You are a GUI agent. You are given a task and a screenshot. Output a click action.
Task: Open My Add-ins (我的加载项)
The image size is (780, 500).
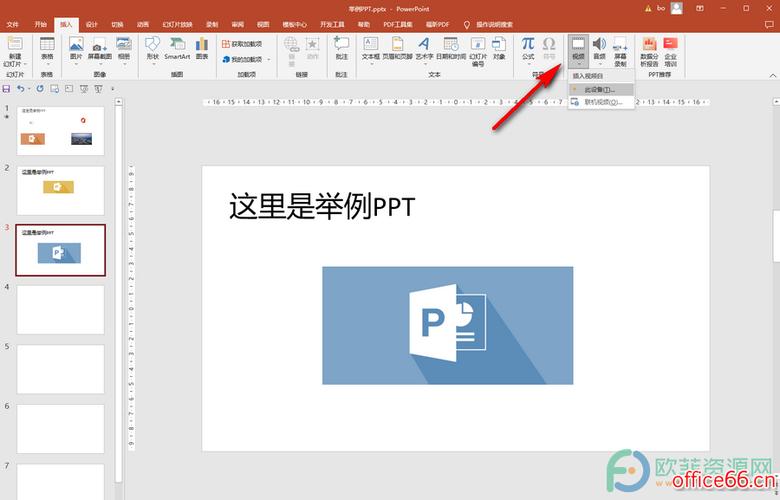coord(242,59)
